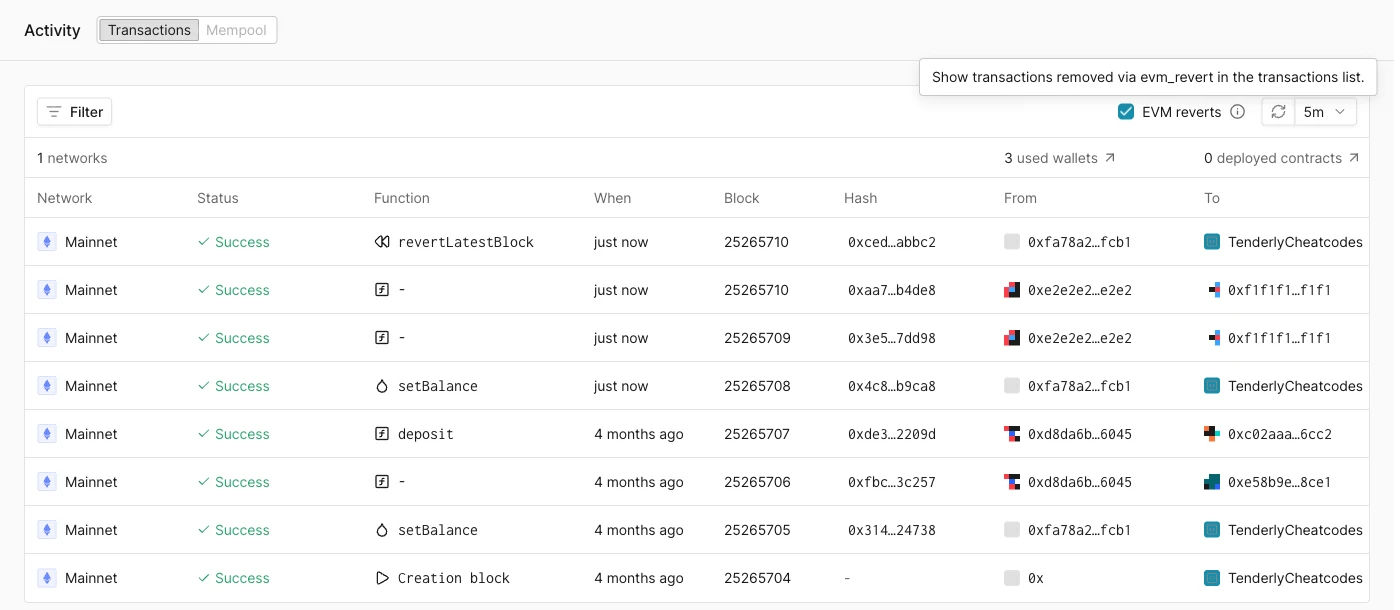
Task: Click block number 25265706
Action: [x=757, y=482]
